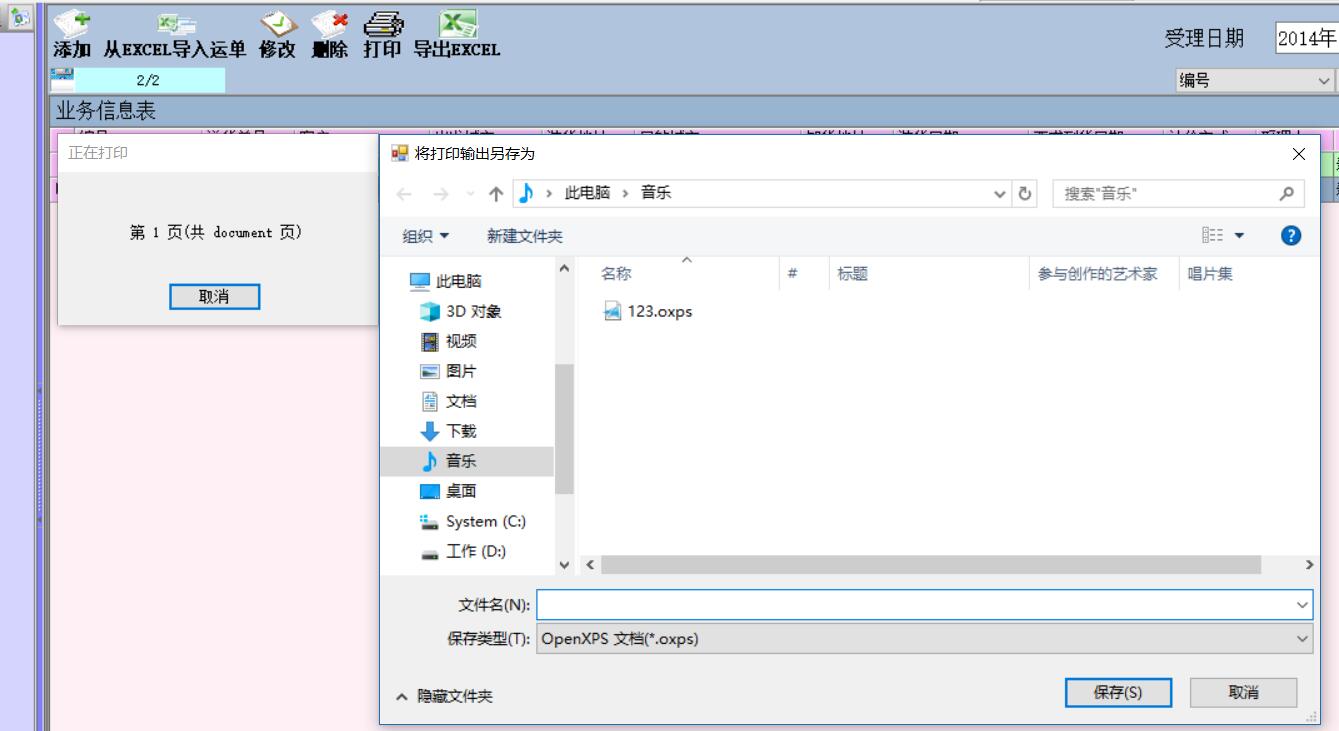Cancel printing in the 正在打印 dialog
This screenshot has height=731, width=1339.
point(214,297)
